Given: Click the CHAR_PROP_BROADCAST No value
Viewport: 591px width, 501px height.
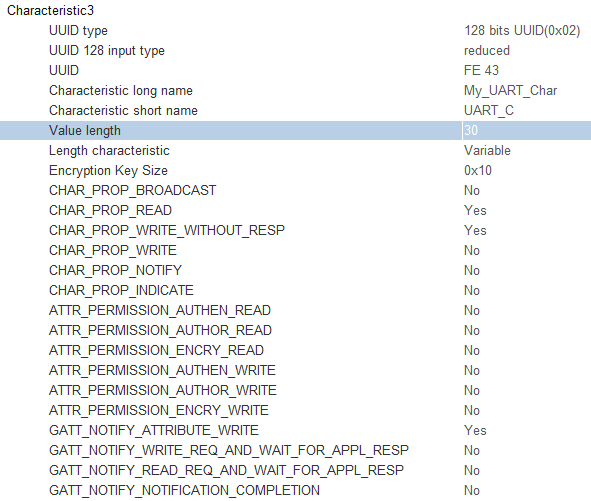Looking at the screenshot, I should point(472,190).
